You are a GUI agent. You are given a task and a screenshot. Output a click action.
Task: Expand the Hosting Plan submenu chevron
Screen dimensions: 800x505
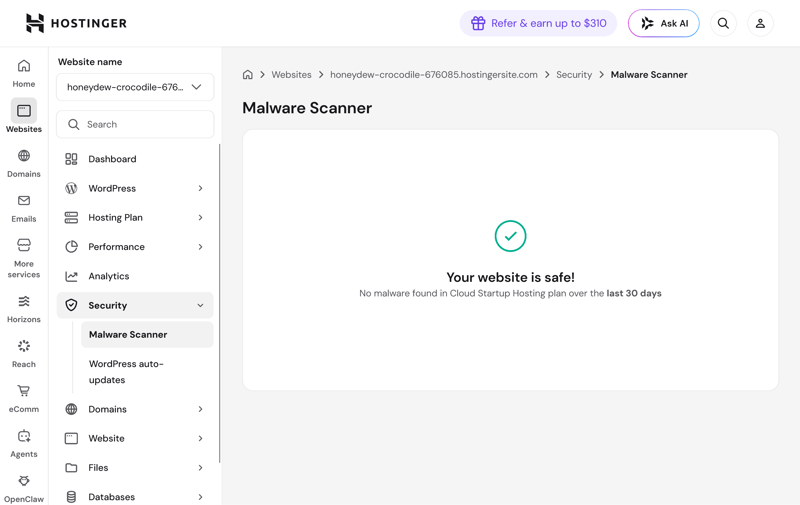point(201,218)
